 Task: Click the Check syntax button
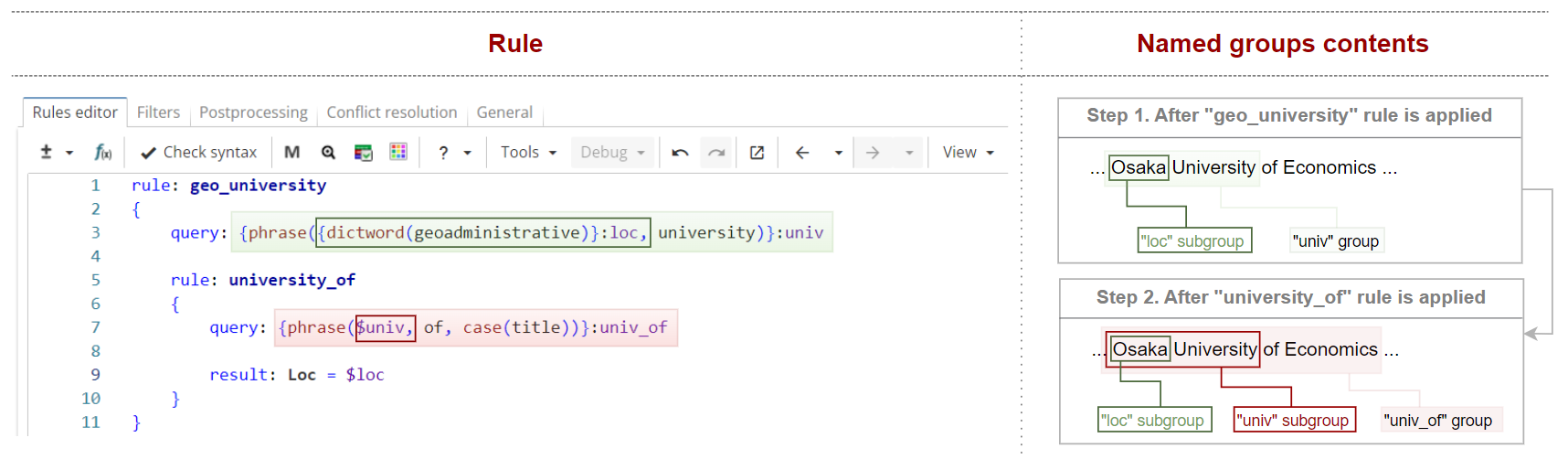[199, 152]
